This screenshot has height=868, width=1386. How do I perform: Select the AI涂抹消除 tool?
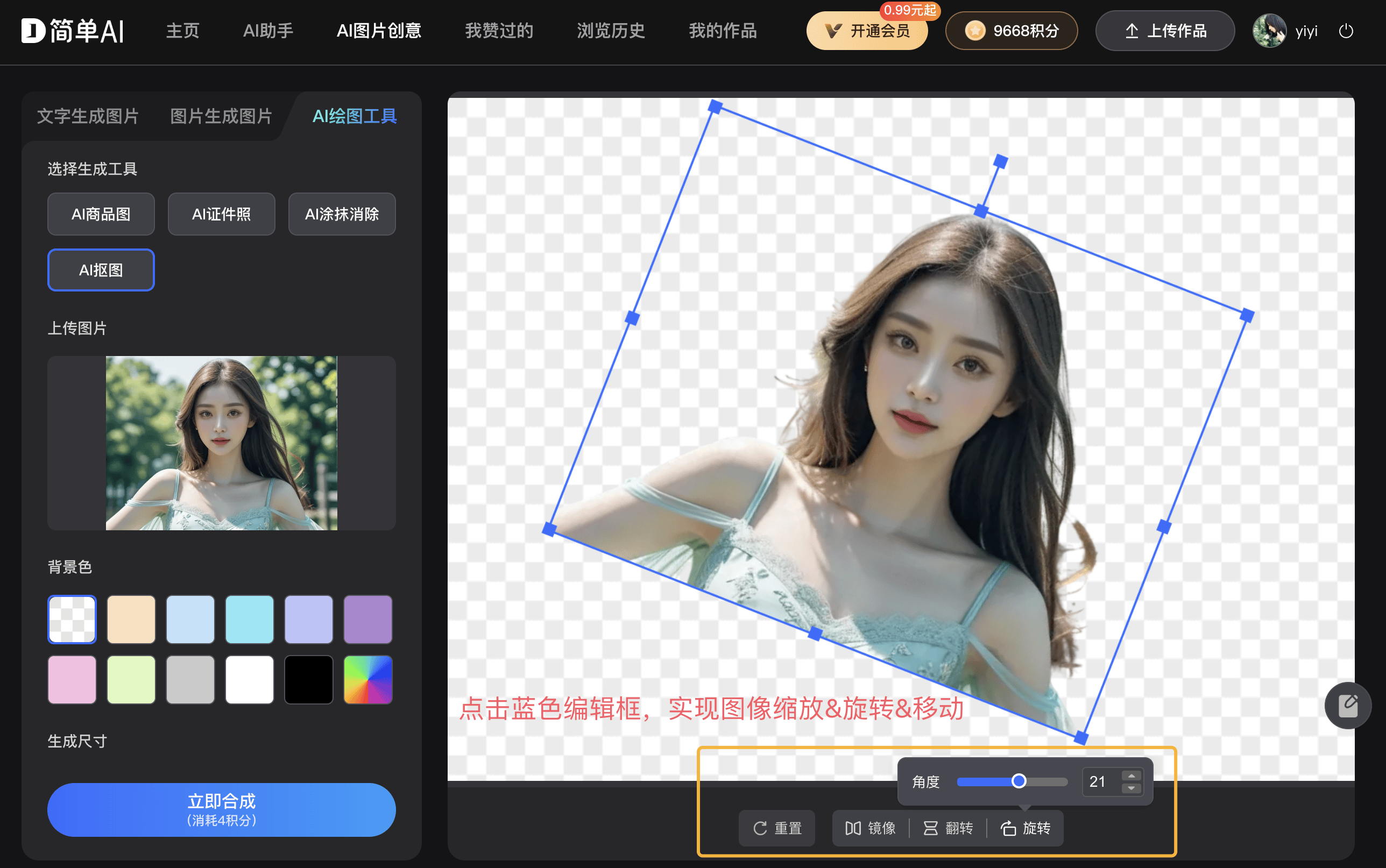click(342, 214)
